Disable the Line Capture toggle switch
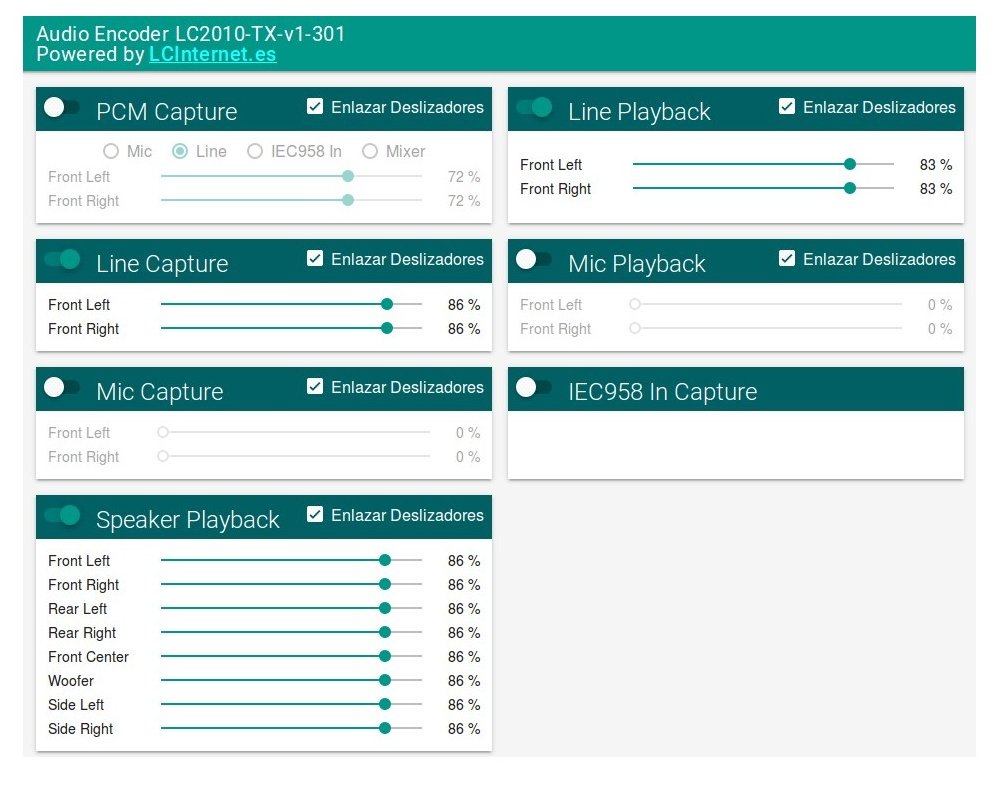The image size is (1004, 786). (x=62, y=259)
